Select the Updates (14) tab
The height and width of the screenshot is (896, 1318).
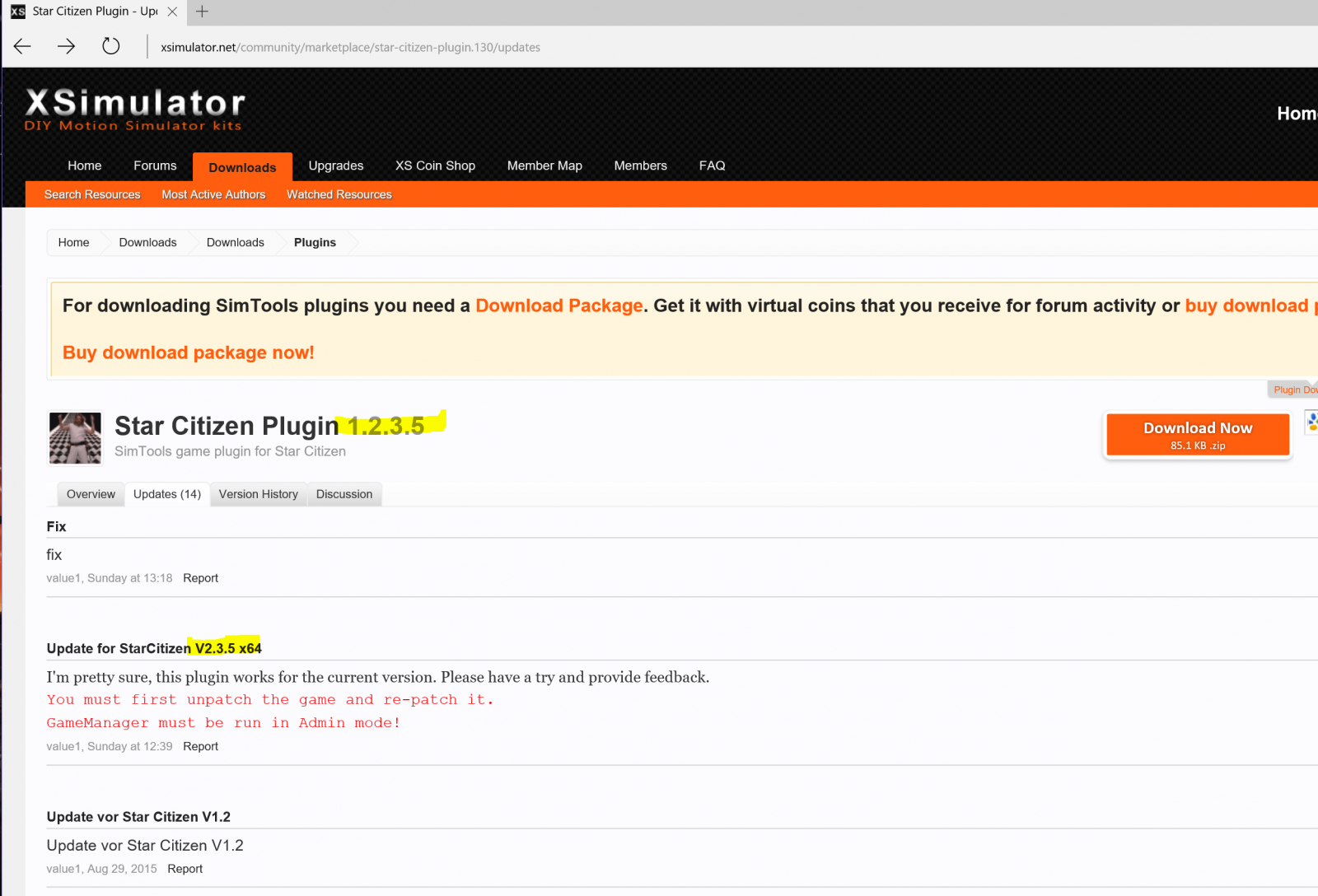click(x=167, y=494)
